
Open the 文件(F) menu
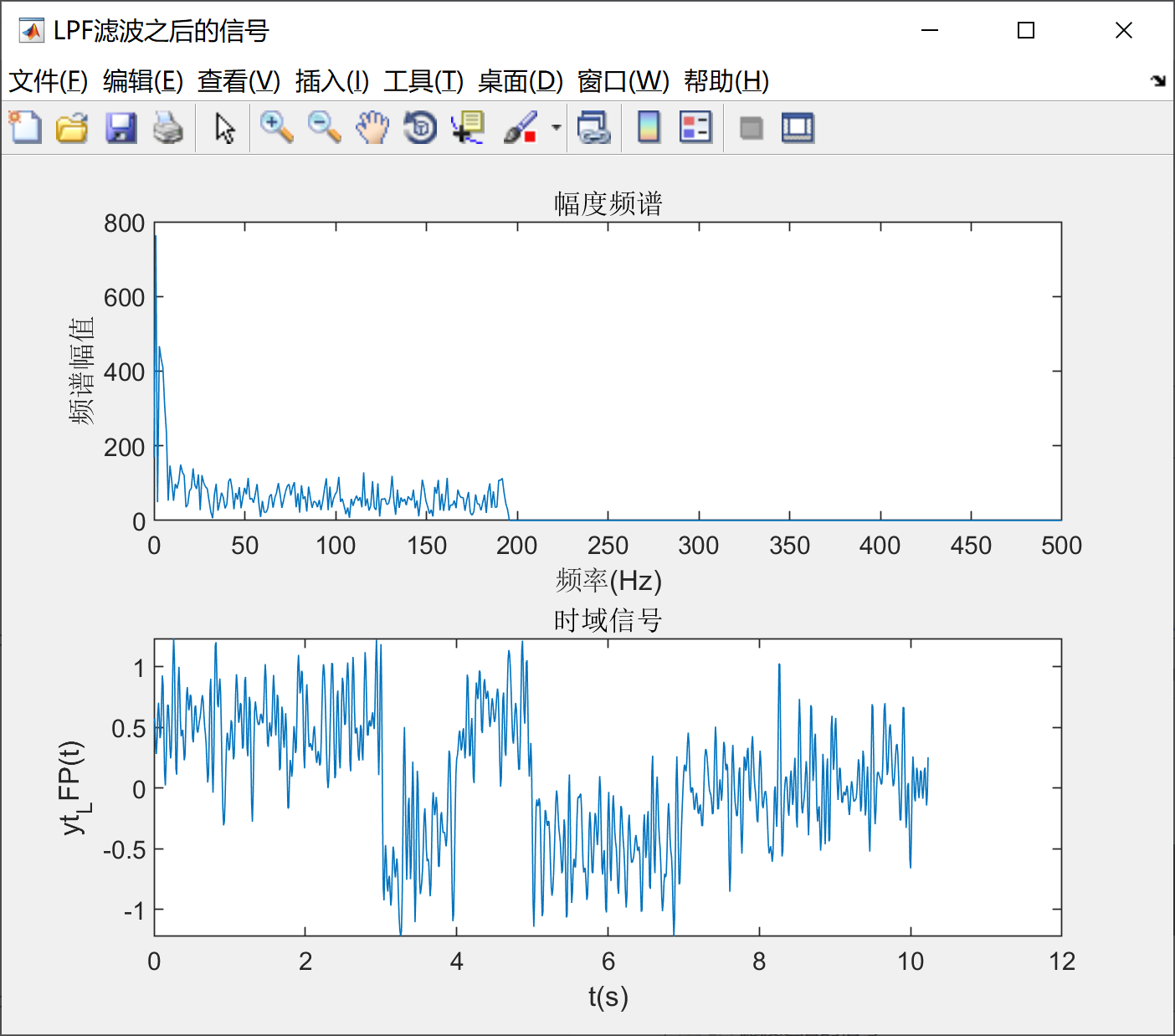tap(48, 81)
